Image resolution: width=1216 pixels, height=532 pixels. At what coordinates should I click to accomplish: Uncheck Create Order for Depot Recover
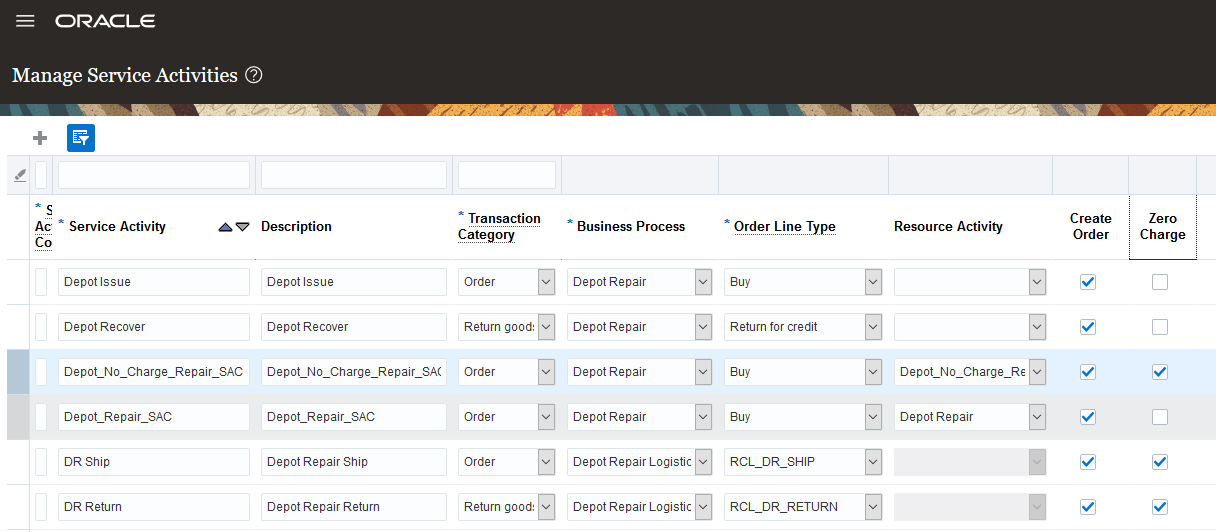tap(1088, 327)
